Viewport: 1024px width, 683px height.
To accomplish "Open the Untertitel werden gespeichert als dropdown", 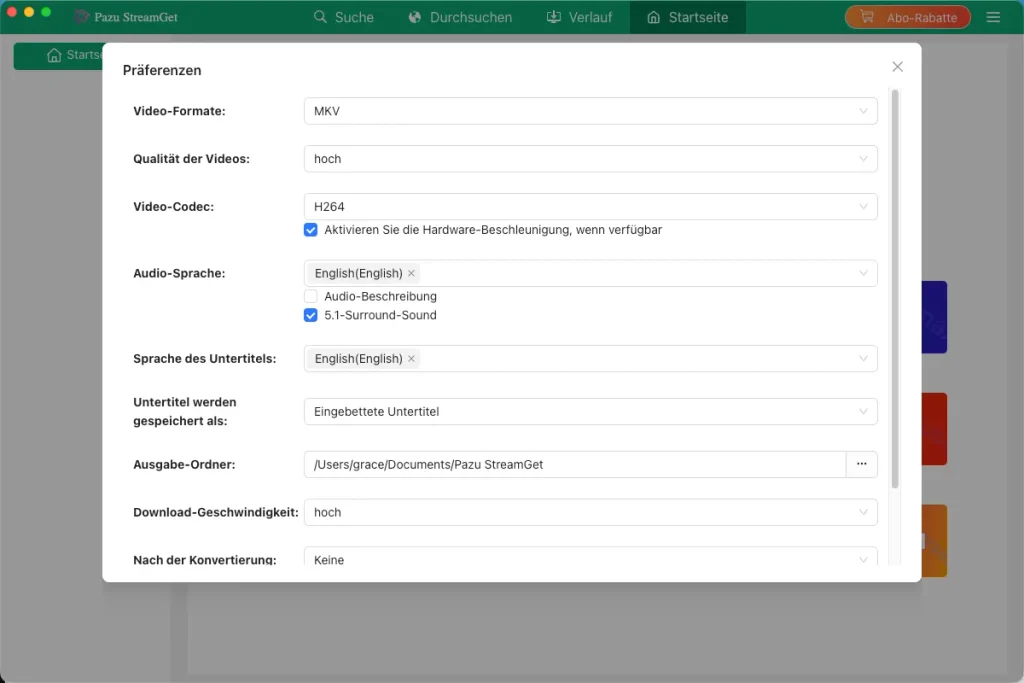I will [590, 411].
